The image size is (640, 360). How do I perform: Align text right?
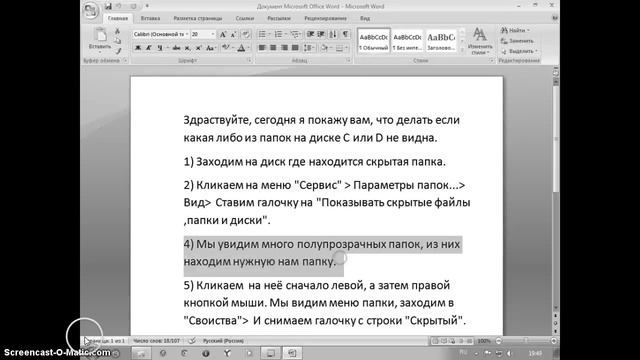[x=284, y=48]
